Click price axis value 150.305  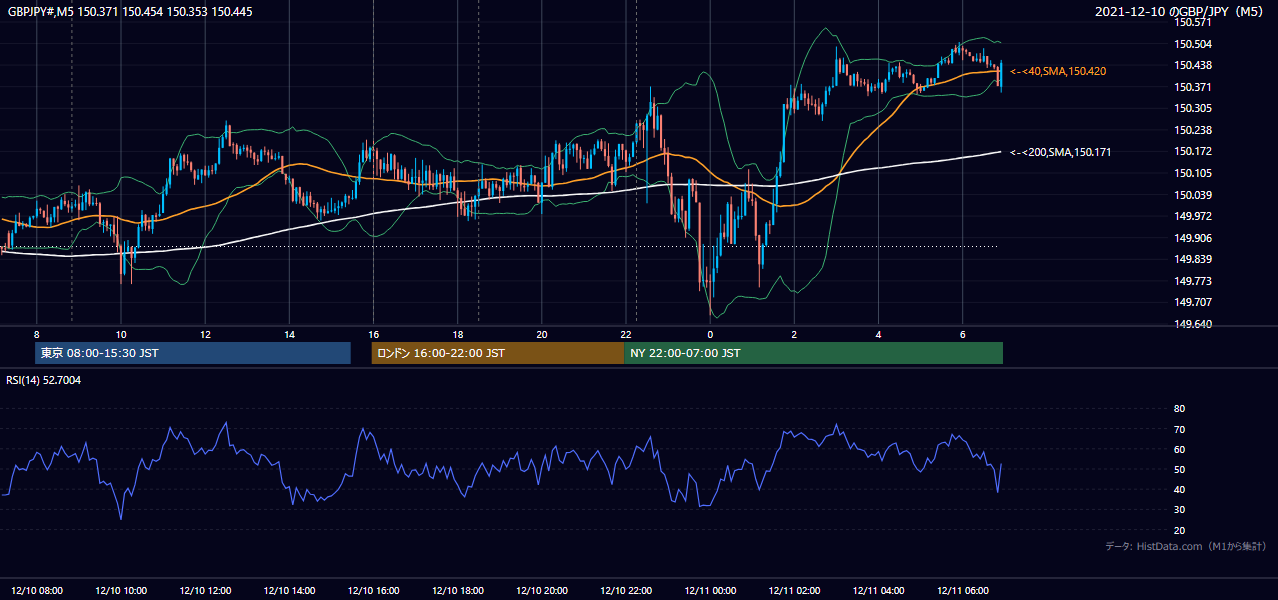(x=1192, y=108)
